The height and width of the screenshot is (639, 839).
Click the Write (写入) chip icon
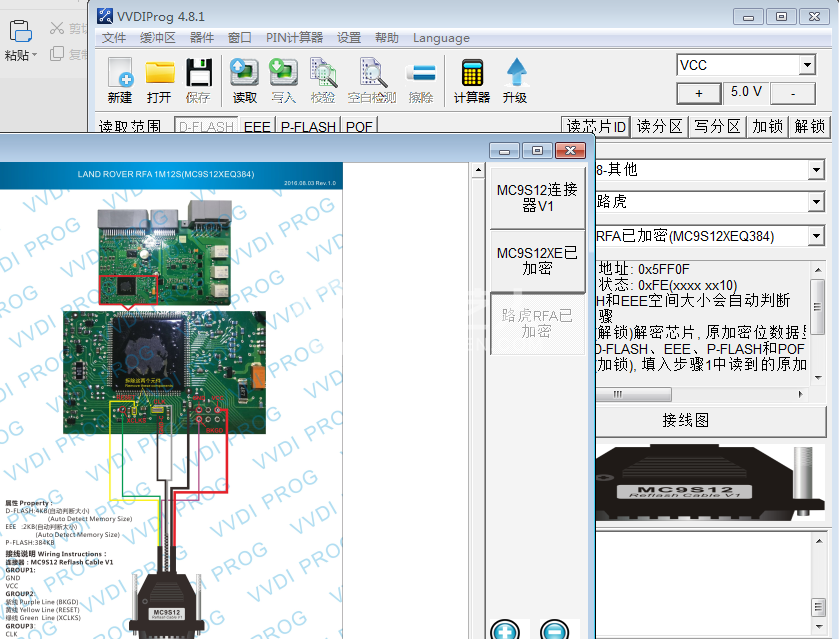(284, 72)
